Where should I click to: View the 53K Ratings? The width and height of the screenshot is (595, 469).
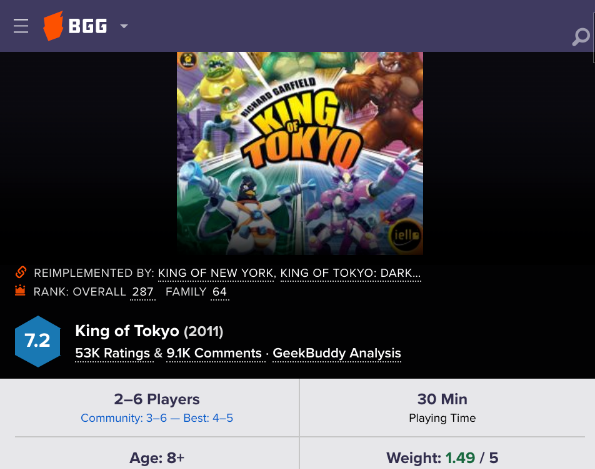tap(112, 353)
